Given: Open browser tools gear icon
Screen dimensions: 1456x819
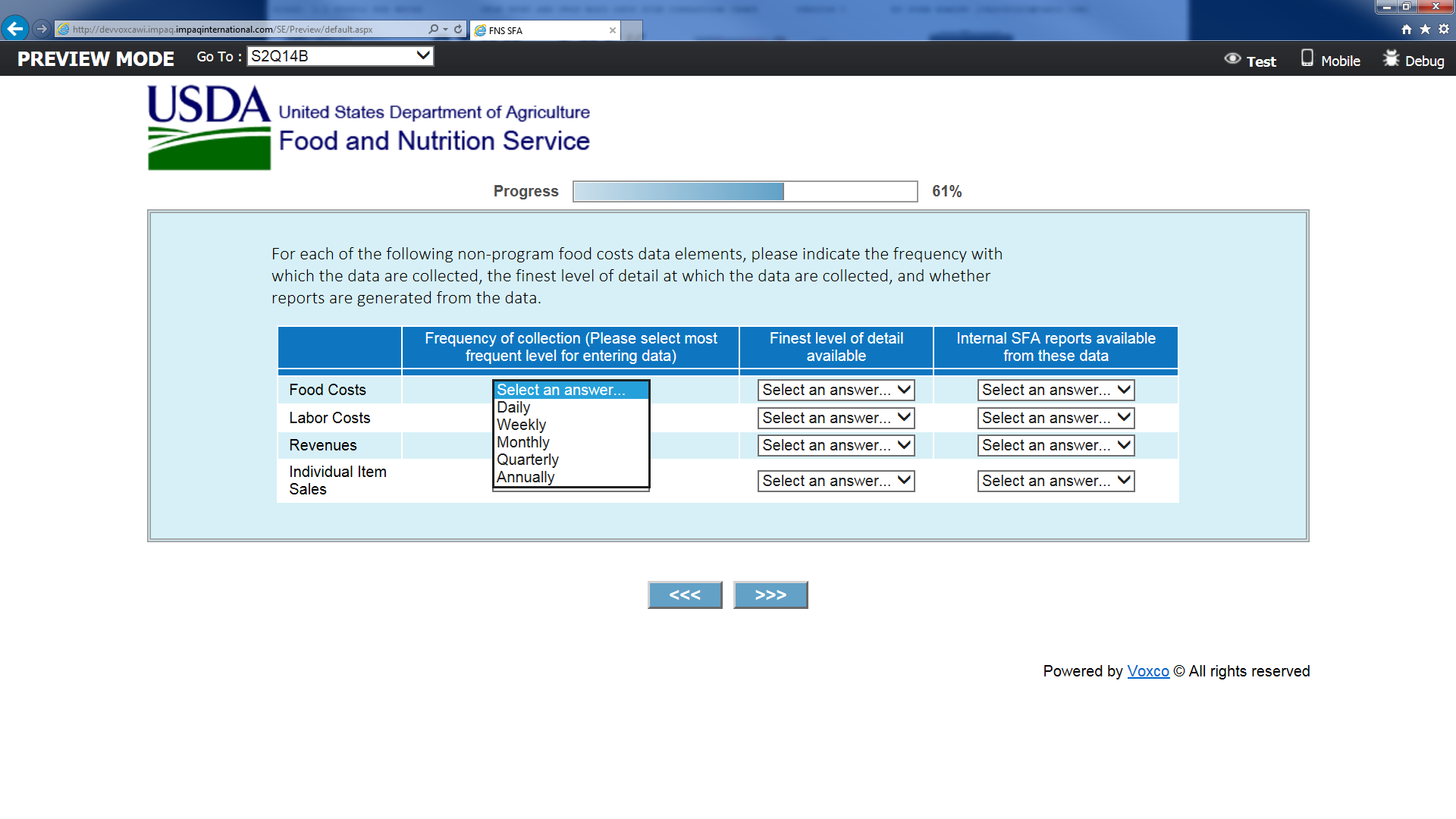Looking at the screenshot, I should coord(1444,30).
